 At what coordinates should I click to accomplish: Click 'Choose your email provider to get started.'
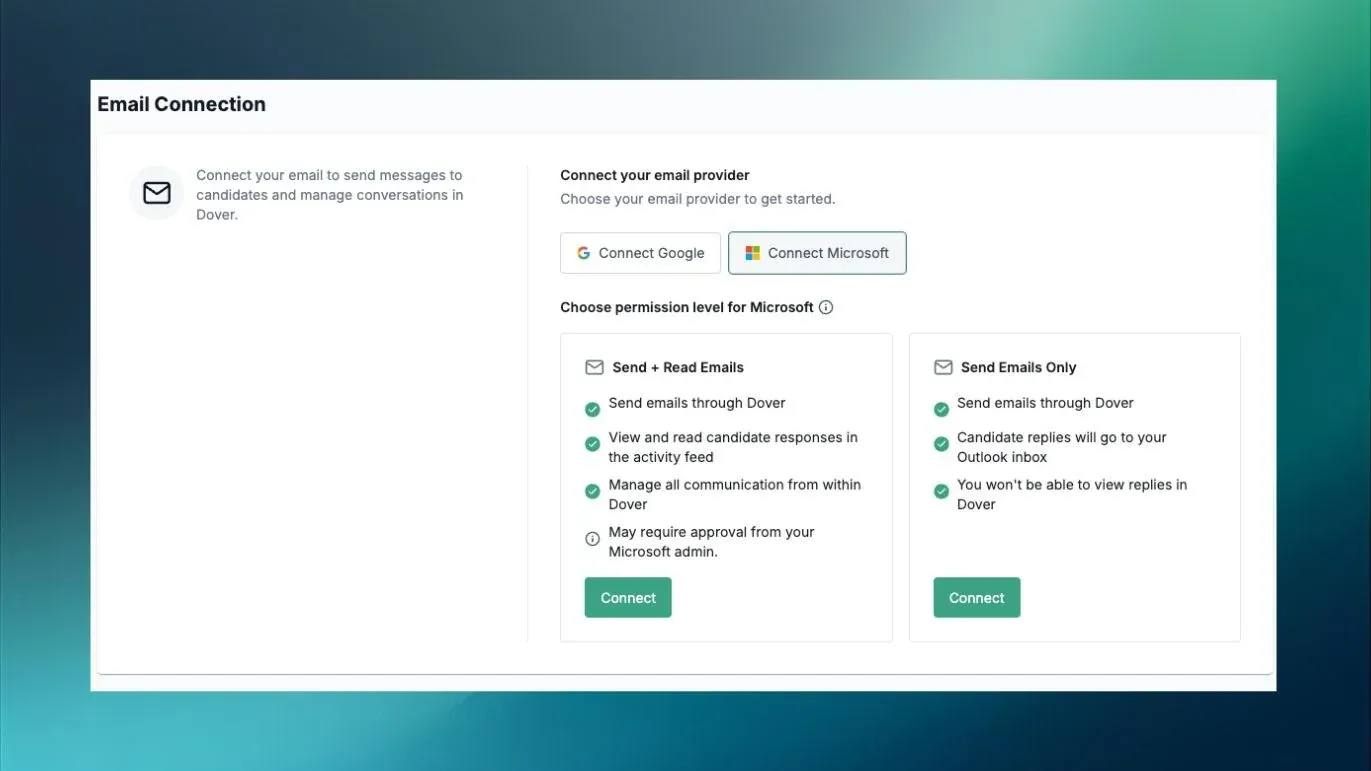(x=698, y=199)
